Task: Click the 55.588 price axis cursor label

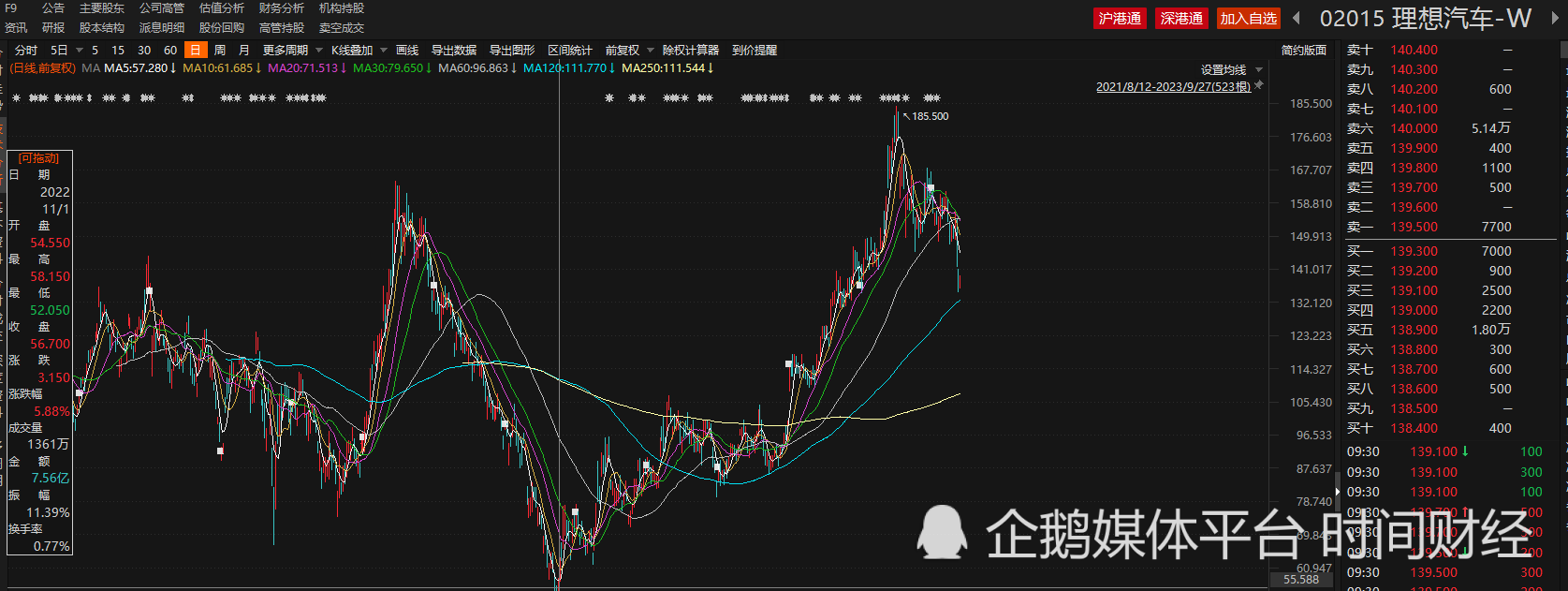Action: point(1301,580)
